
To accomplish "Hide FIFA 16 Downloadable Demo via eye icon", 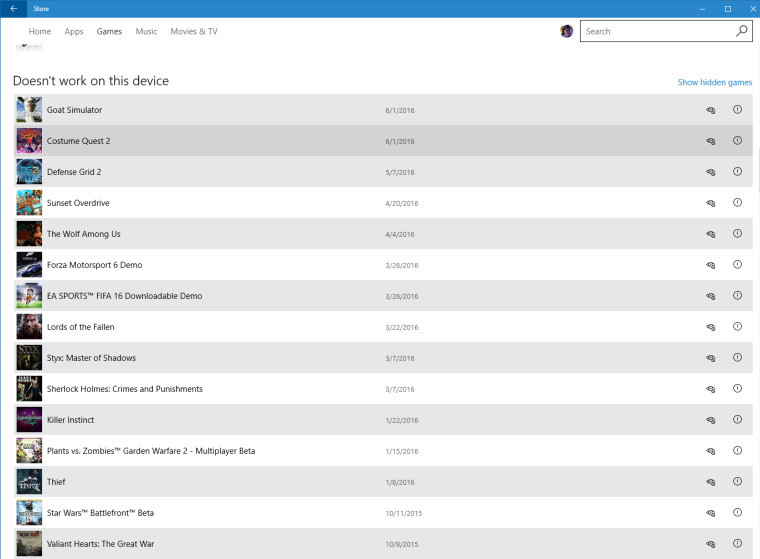I will 711,296.
